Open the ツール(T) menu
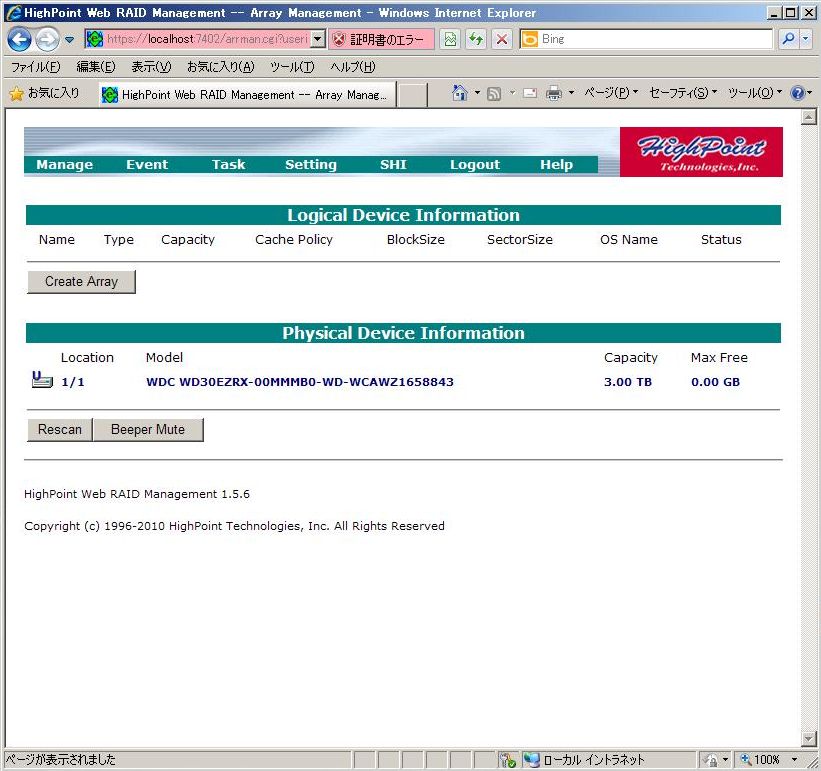Image resolution: width=821 pixels, height=771 pixels. pyautogui.click(x=292, y=67)
